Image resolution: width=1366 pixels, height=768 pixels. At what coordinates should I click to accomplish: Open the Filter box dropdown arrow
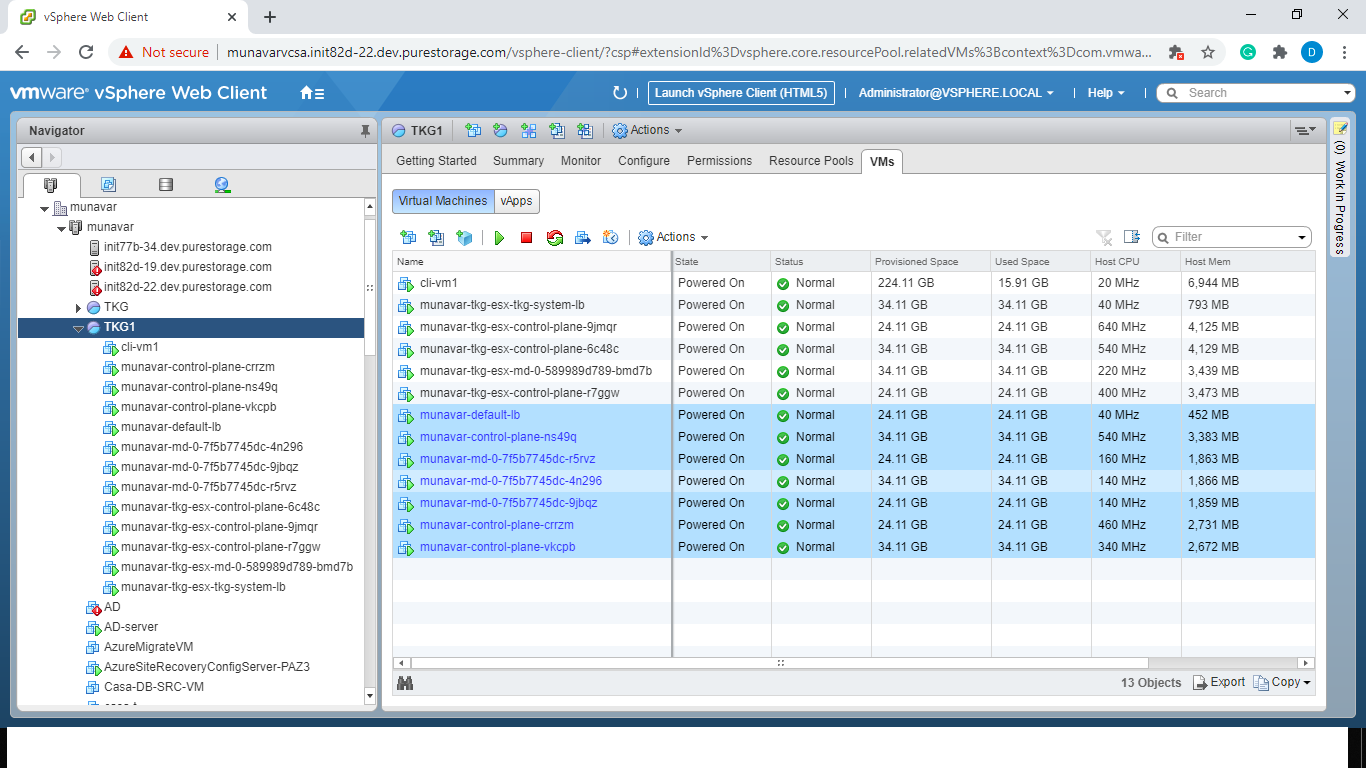(x=1302, y=238)
